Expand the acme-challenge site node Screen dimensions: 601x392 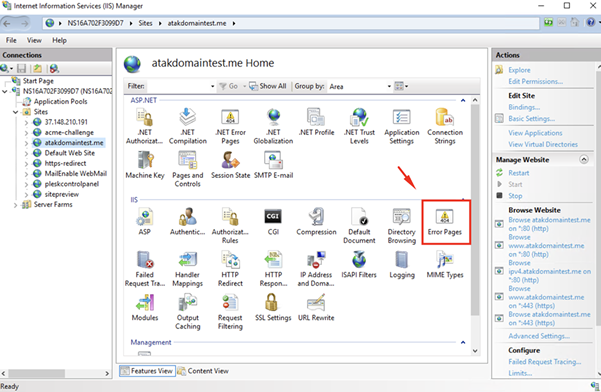26,133
